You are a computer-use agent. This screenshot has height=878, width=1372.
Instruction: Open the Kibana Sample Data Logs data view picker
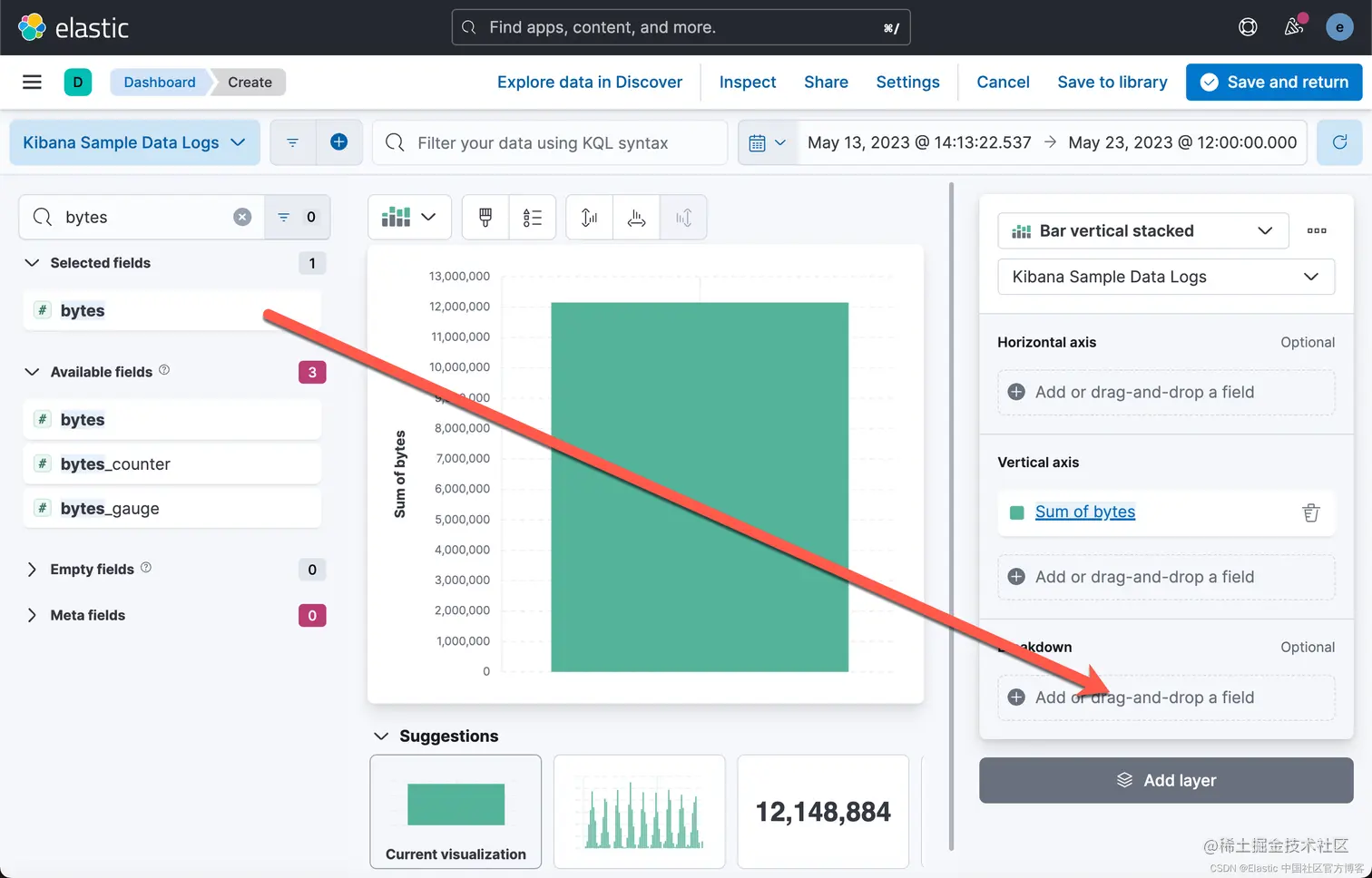[x=134, y=142]
